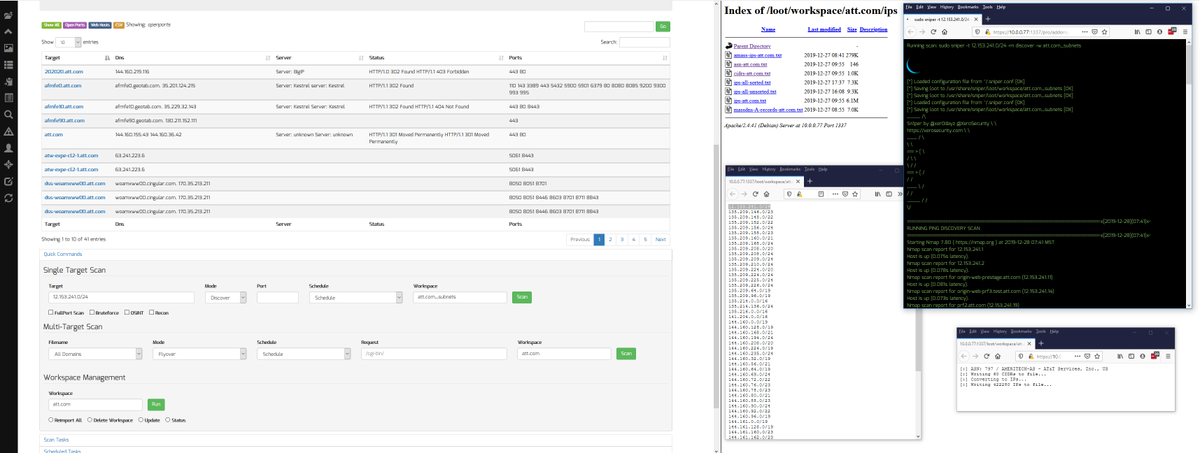Bookmark the page with the star in the sniper terminal browser
The height and width of the screenshot is (453, 1200).
tap(1104, 32)
